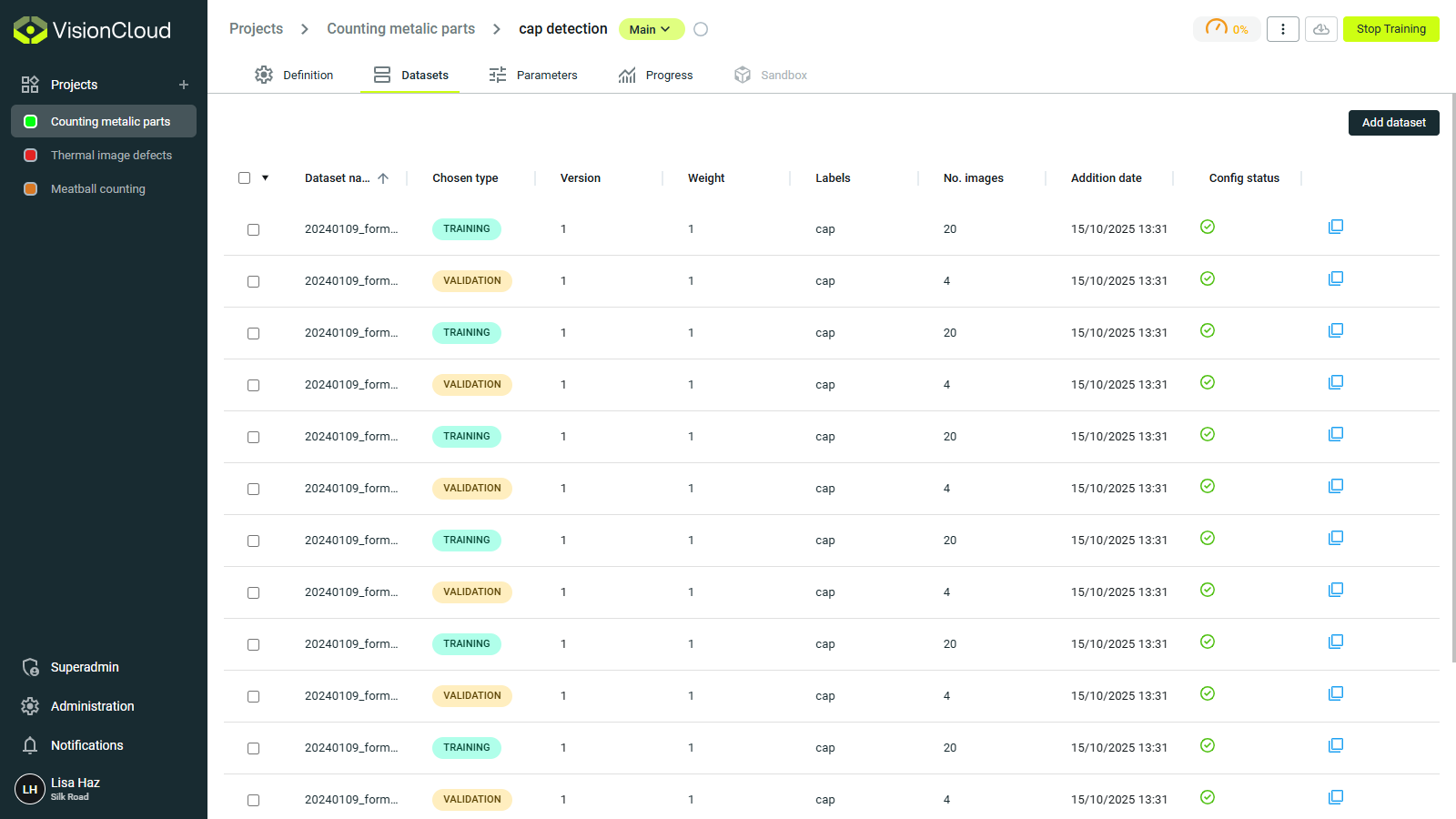
Task: Check the first VALIDATION dataset row checkbox
Action: coord(253,281)
